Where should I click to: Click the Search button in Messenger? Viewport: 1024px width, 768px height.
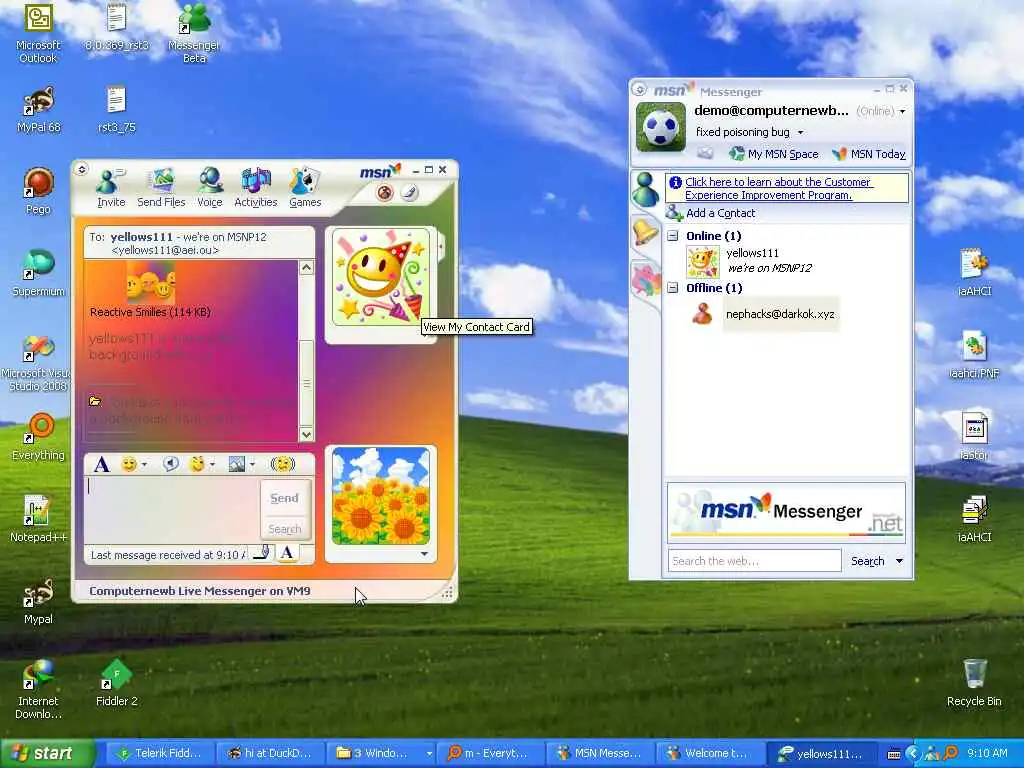pyautogui.click(x=867, y=561)
